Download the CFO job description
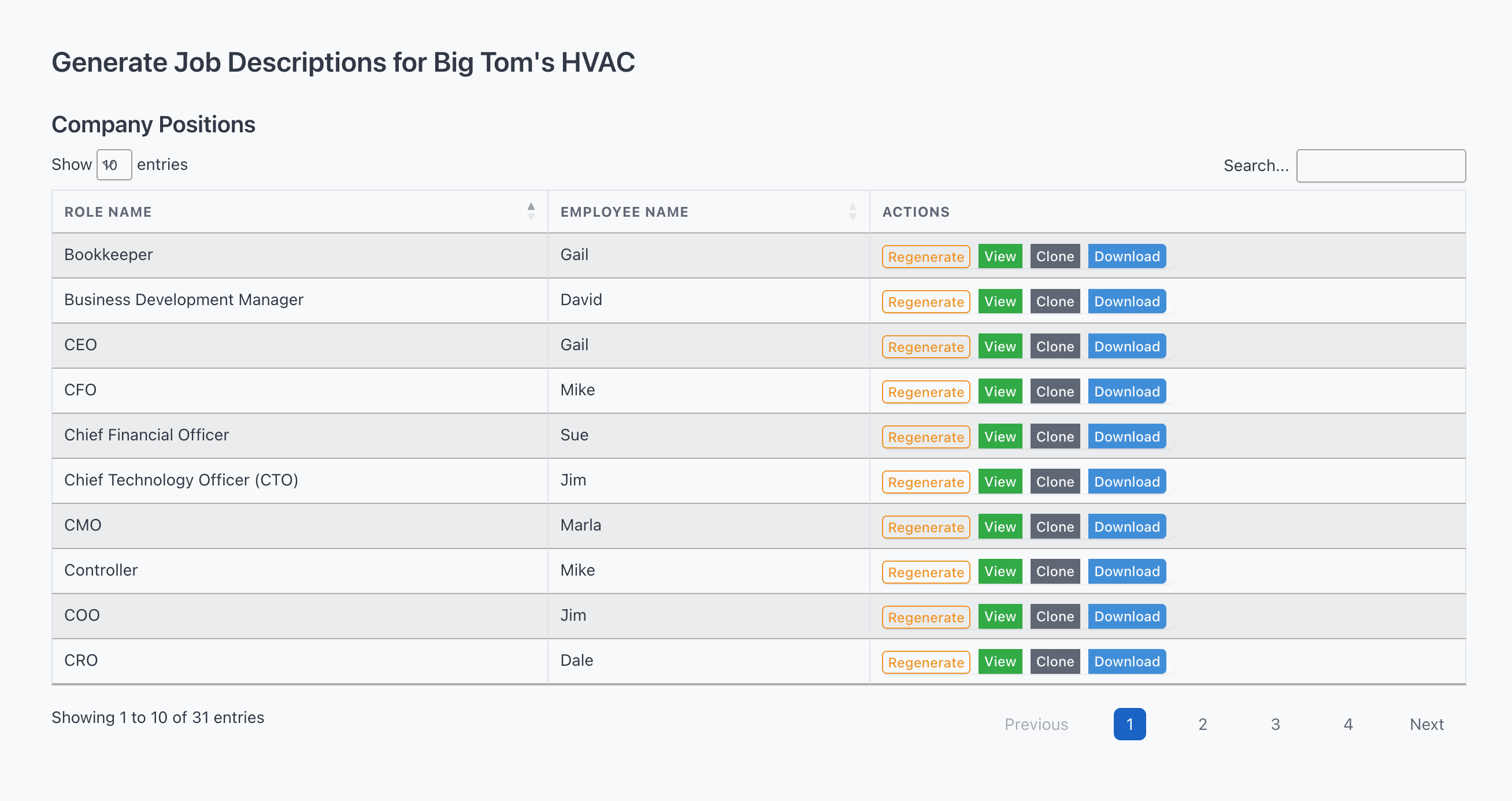The image size is (1512, 801). [x=1127, y=391]
